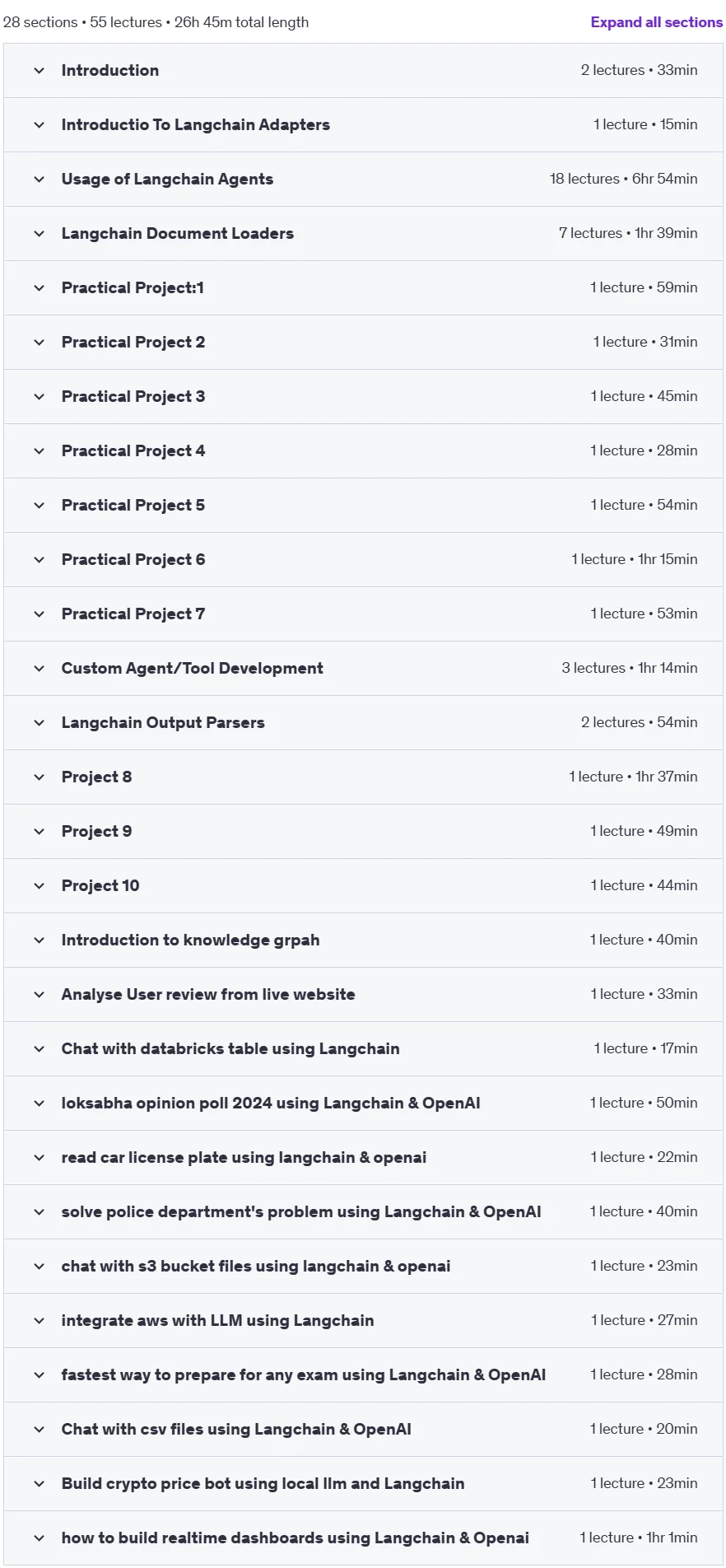Click the Practical Project:1 chevron icon
Viewport: 726px width, 1568px height.
(x=39, y=288)
